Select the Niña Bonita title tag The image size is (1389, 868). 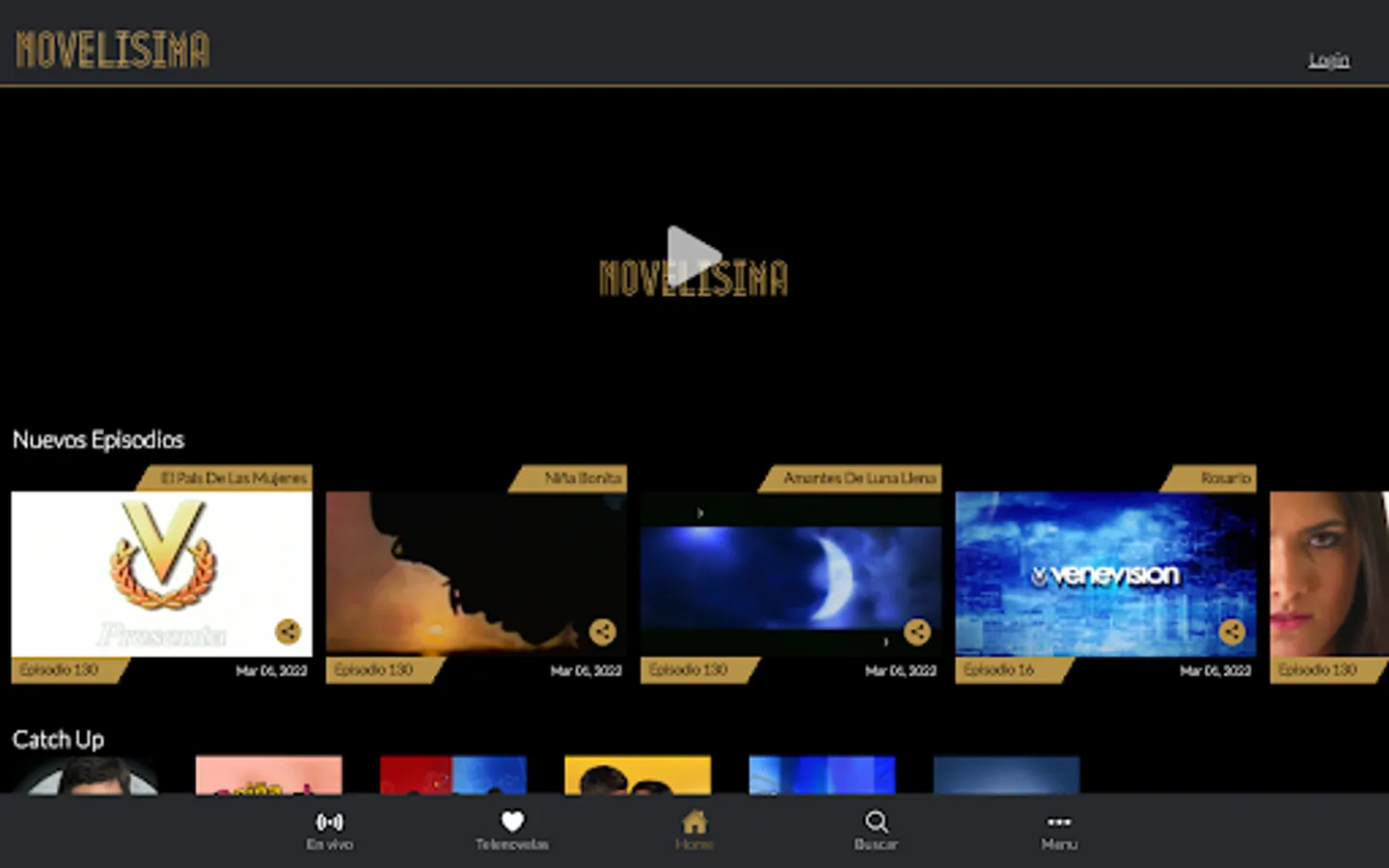pos(568,478)
